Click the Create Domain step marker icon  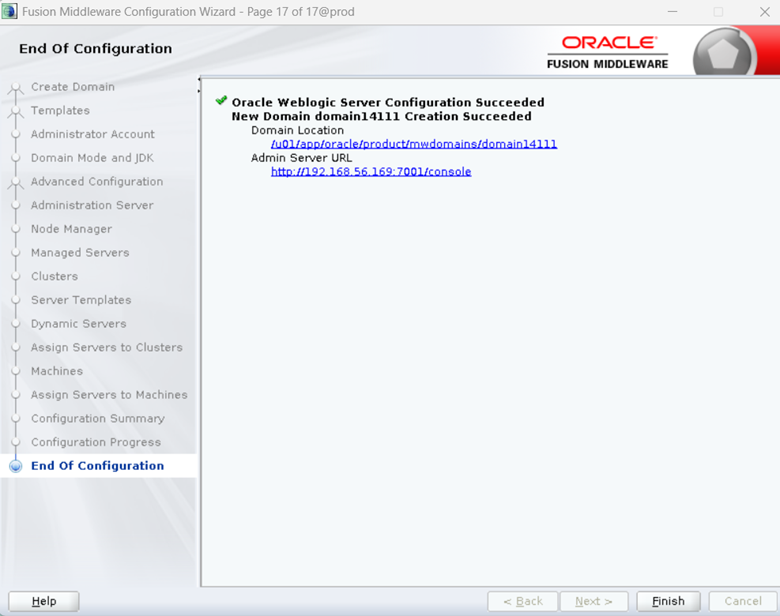(x=16, y=89)
